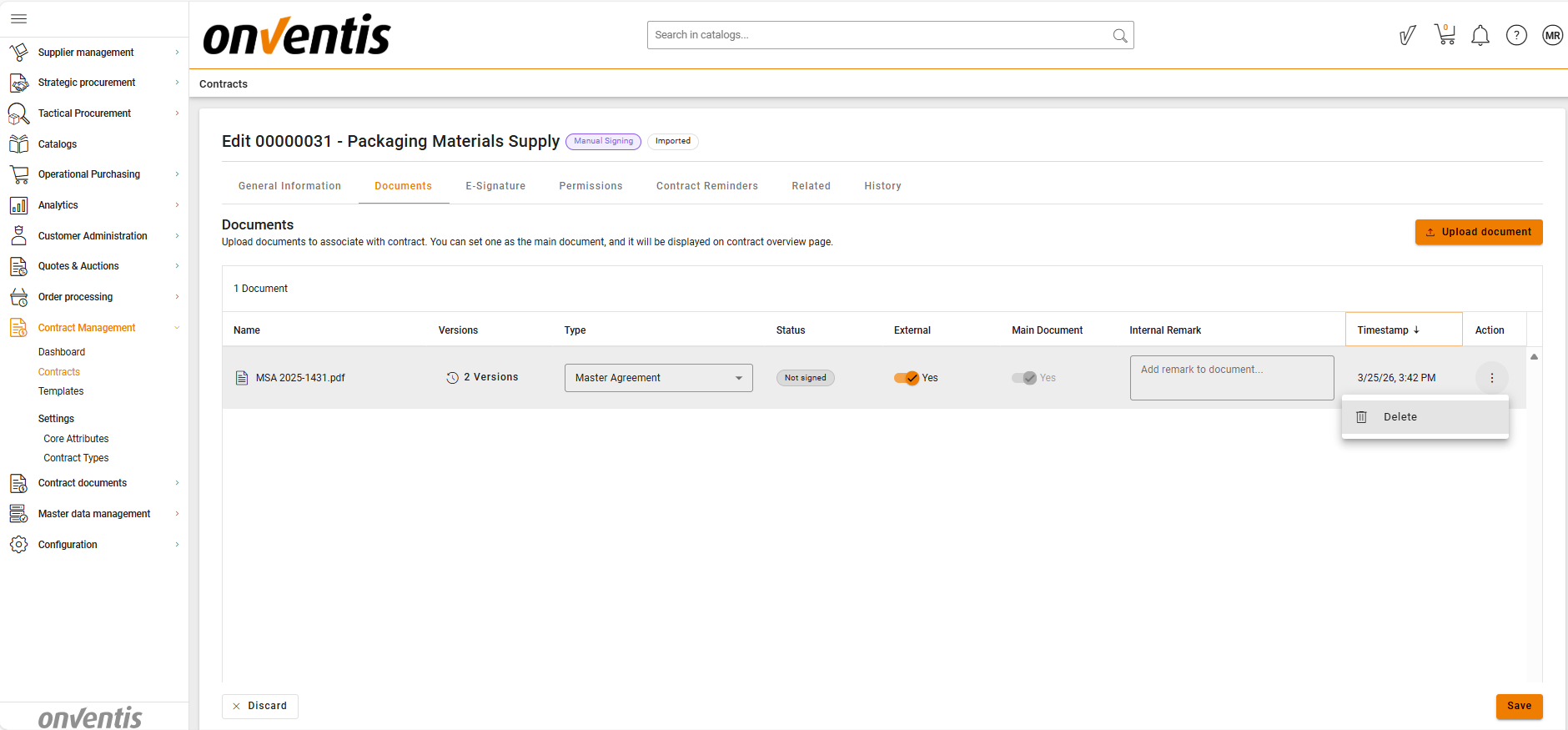Click the hamburger menu icon

(18, 18)
